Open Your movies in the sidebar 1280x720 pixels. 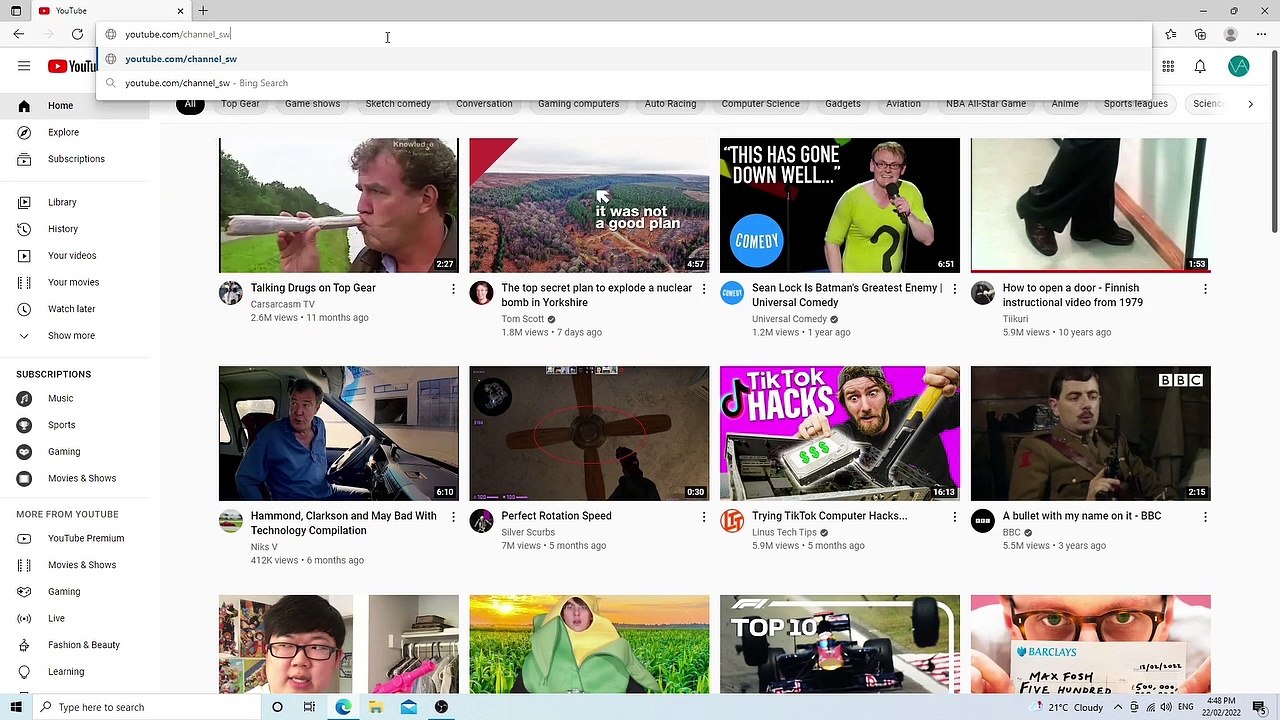(75, 282)
